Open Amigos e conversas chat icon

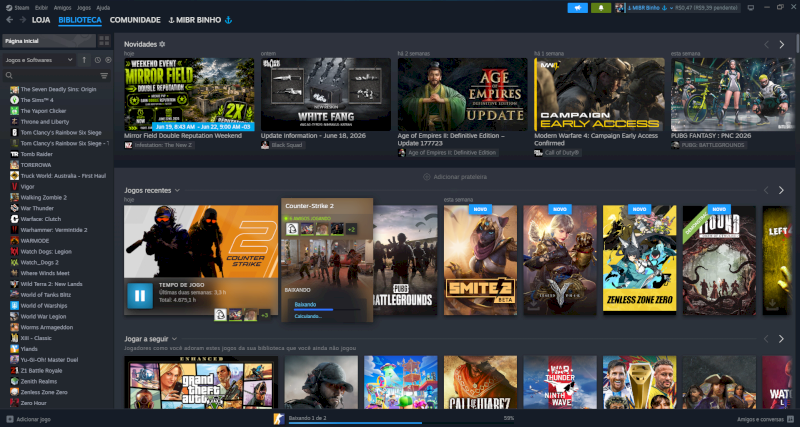click(790, 419)
